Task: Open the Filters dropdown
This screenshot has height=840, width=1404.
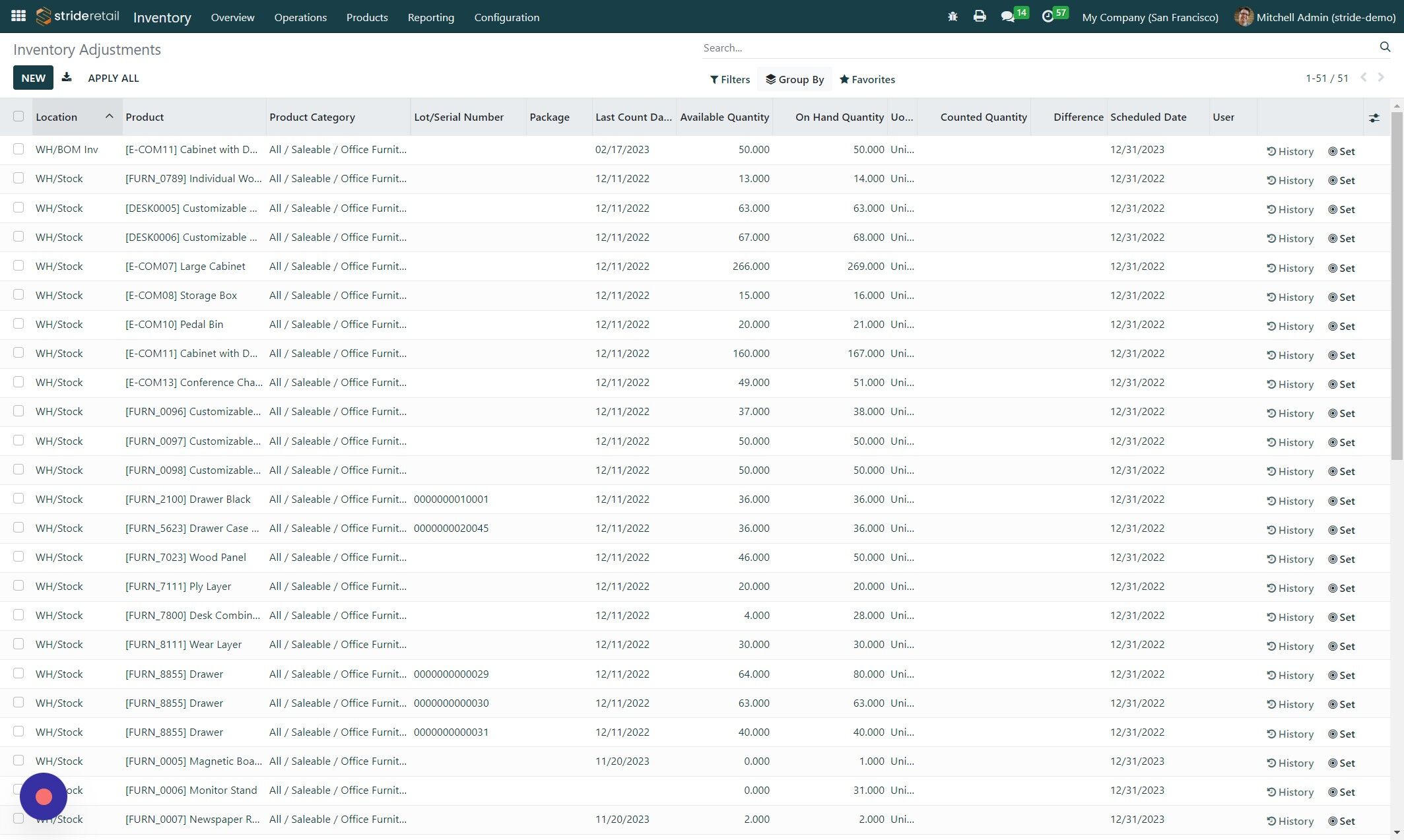Action: [x=729, y=79]
